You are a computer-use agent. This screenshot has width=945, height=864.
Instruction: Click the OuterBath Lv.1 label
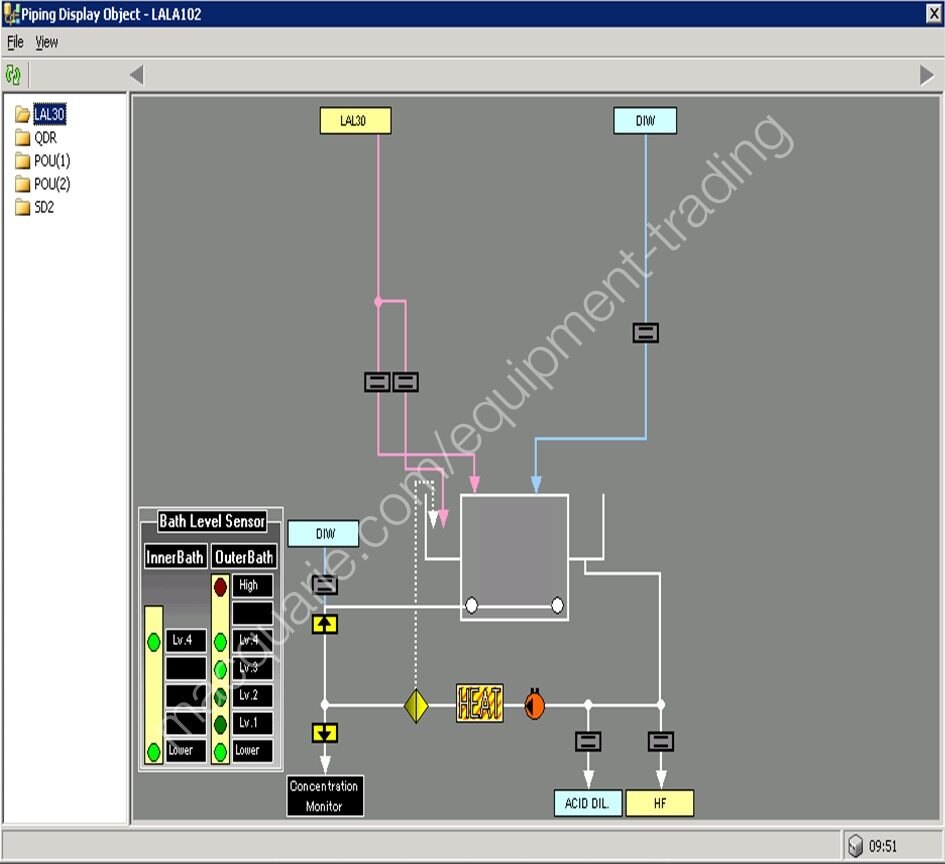coord(253,723)
